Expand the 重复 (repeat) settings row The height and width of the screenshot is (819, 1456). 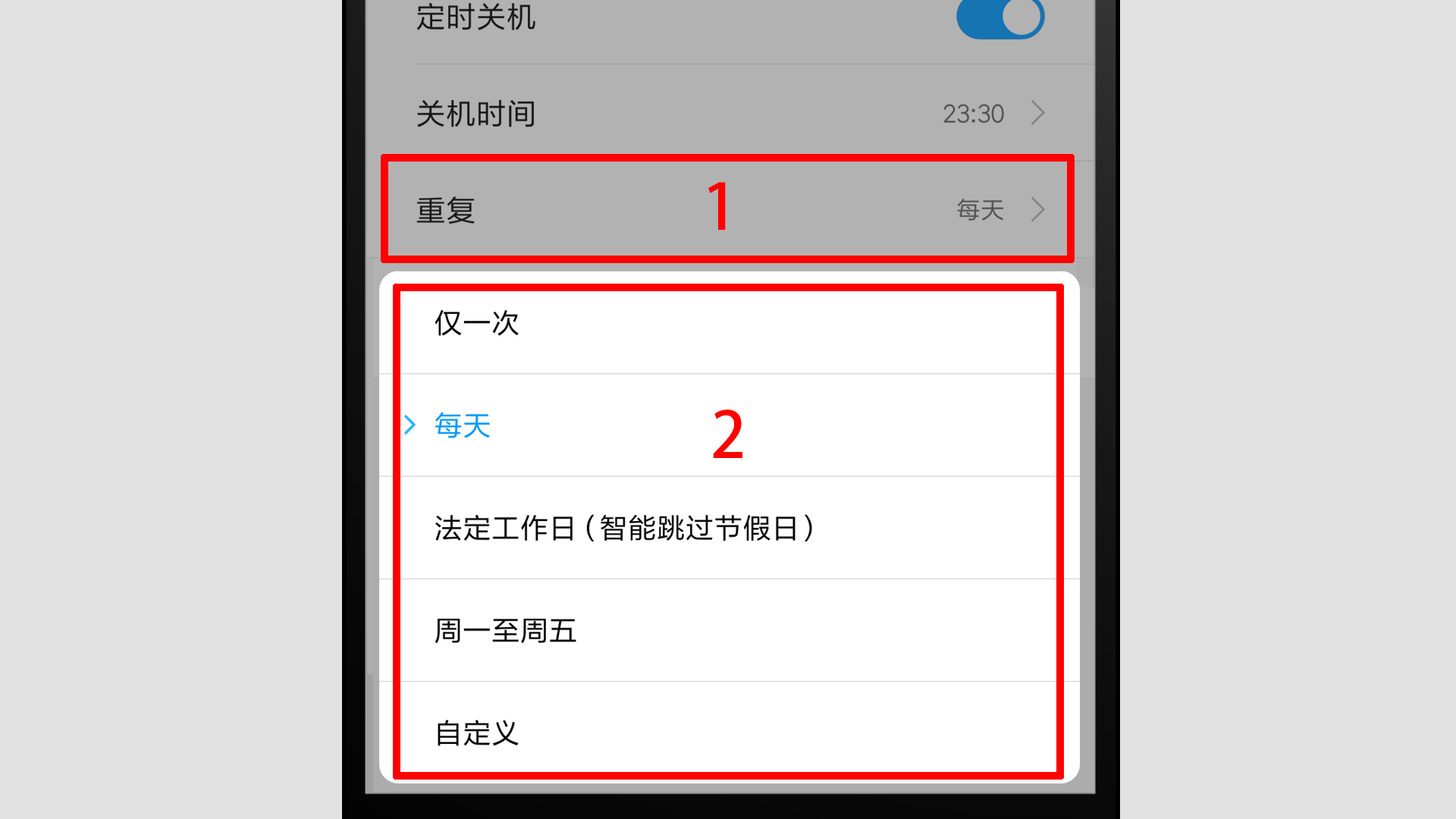coord(728,209)
